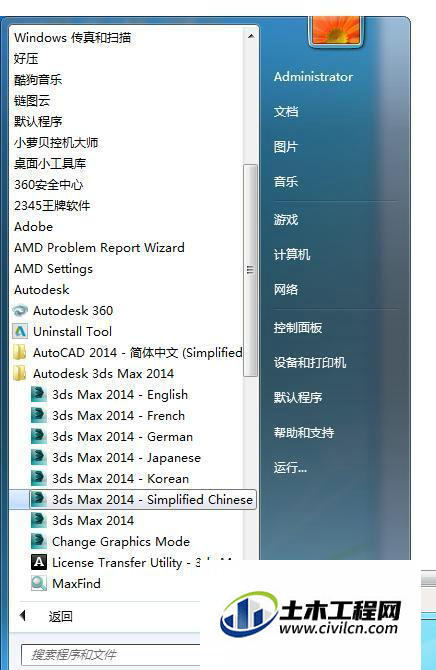Open 音乐 library
Image resolution: width=436 pixels, height=670 pixels.
click(286, 181)
